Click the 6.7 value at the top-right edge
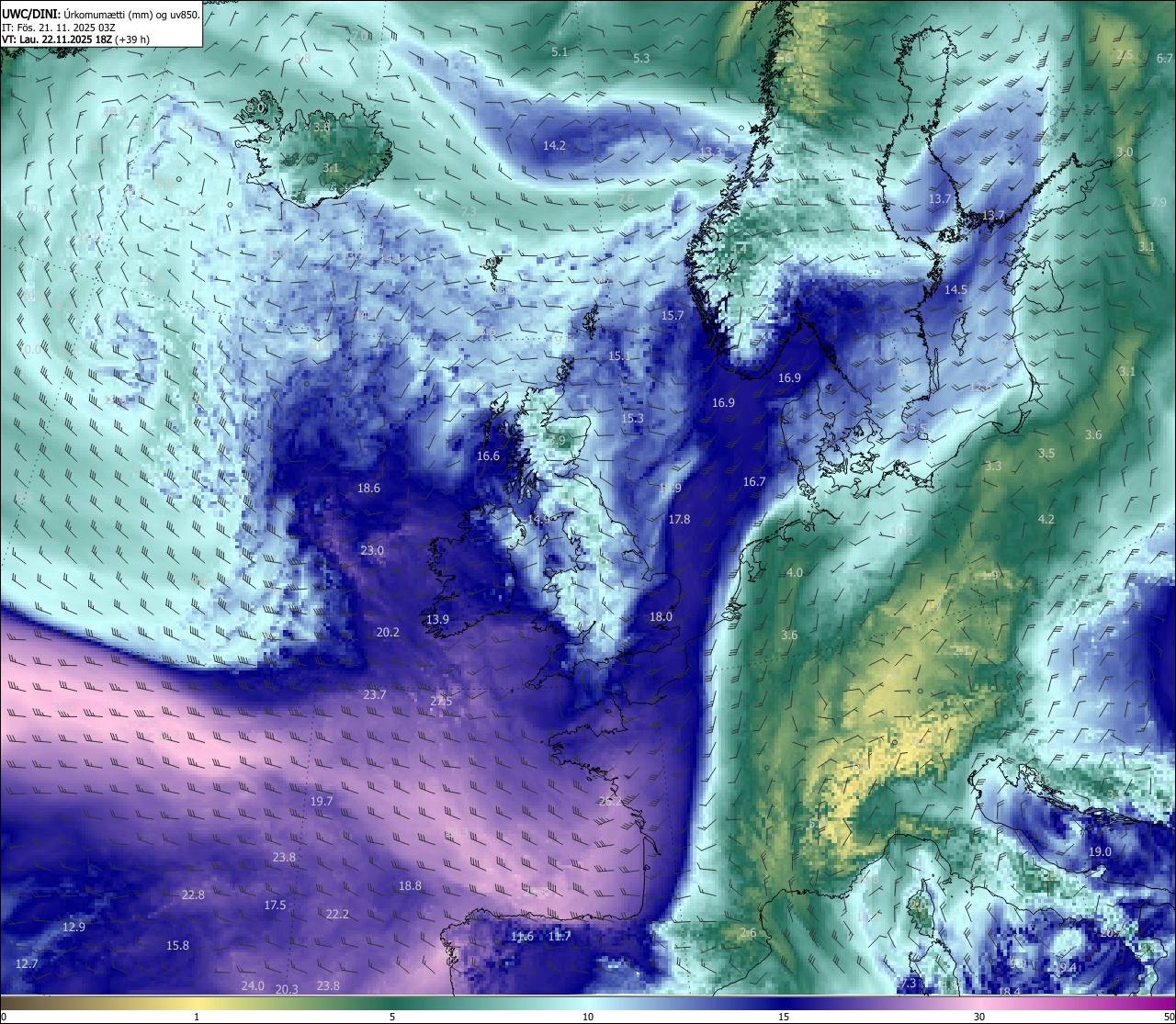 (1164, 58)
